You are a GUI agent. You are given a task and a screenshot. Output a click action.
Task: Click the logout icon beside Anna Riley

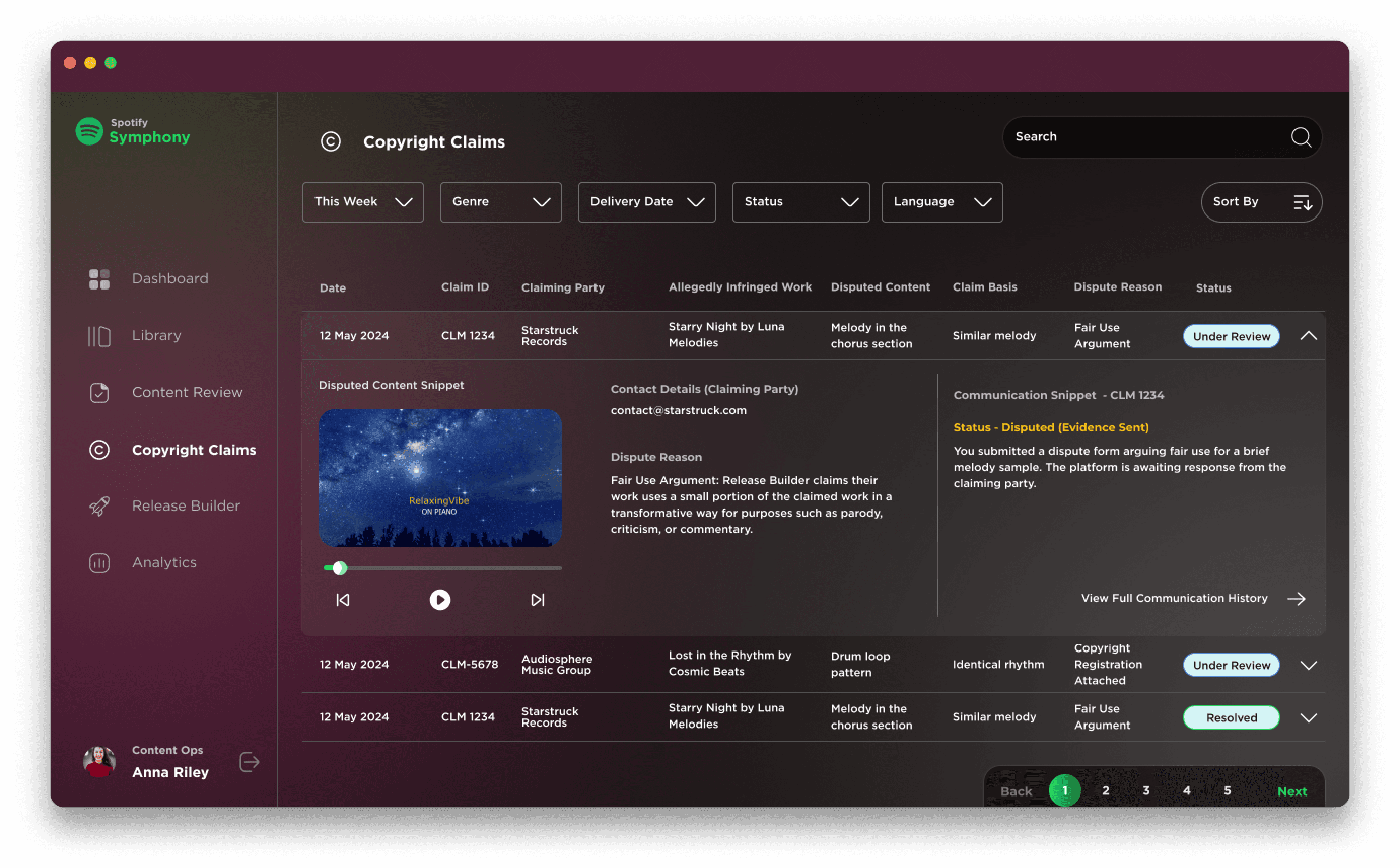coord(249,763)
